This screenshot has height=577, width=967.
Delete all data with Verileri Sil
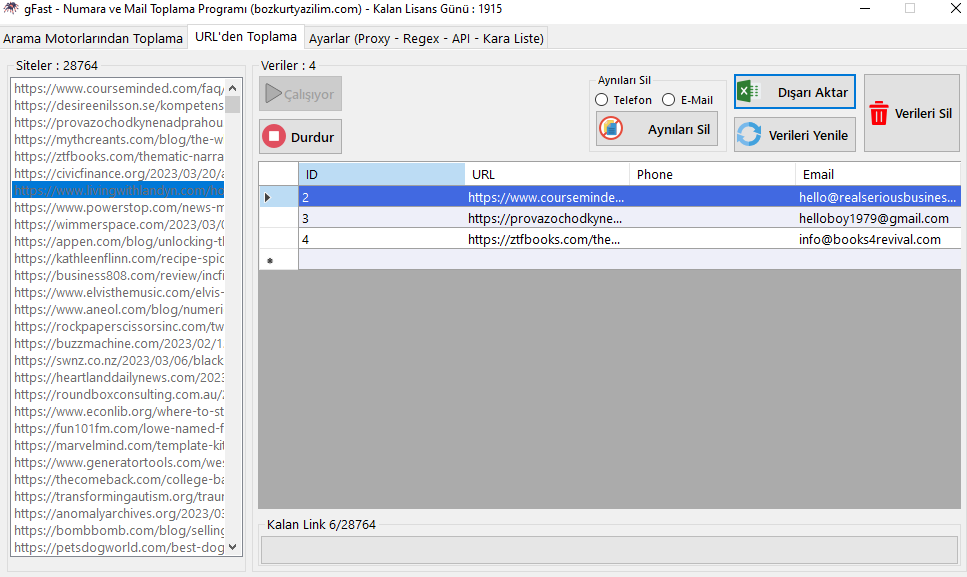(911, 113)
